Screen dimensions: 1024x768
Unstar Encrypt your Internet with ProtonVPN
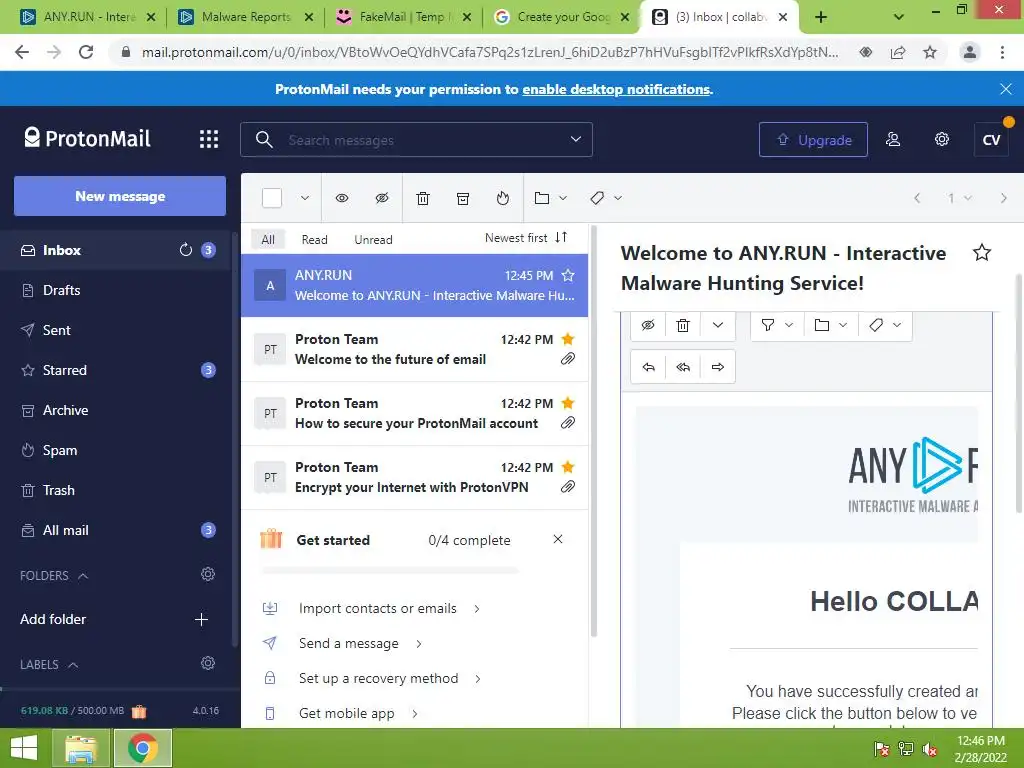568,466
